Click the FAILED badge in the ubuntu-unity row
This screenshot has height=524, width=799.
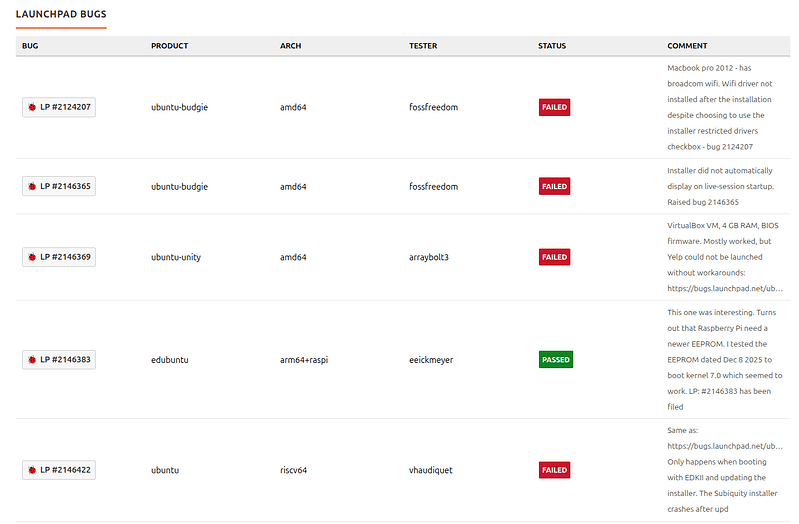554,257
